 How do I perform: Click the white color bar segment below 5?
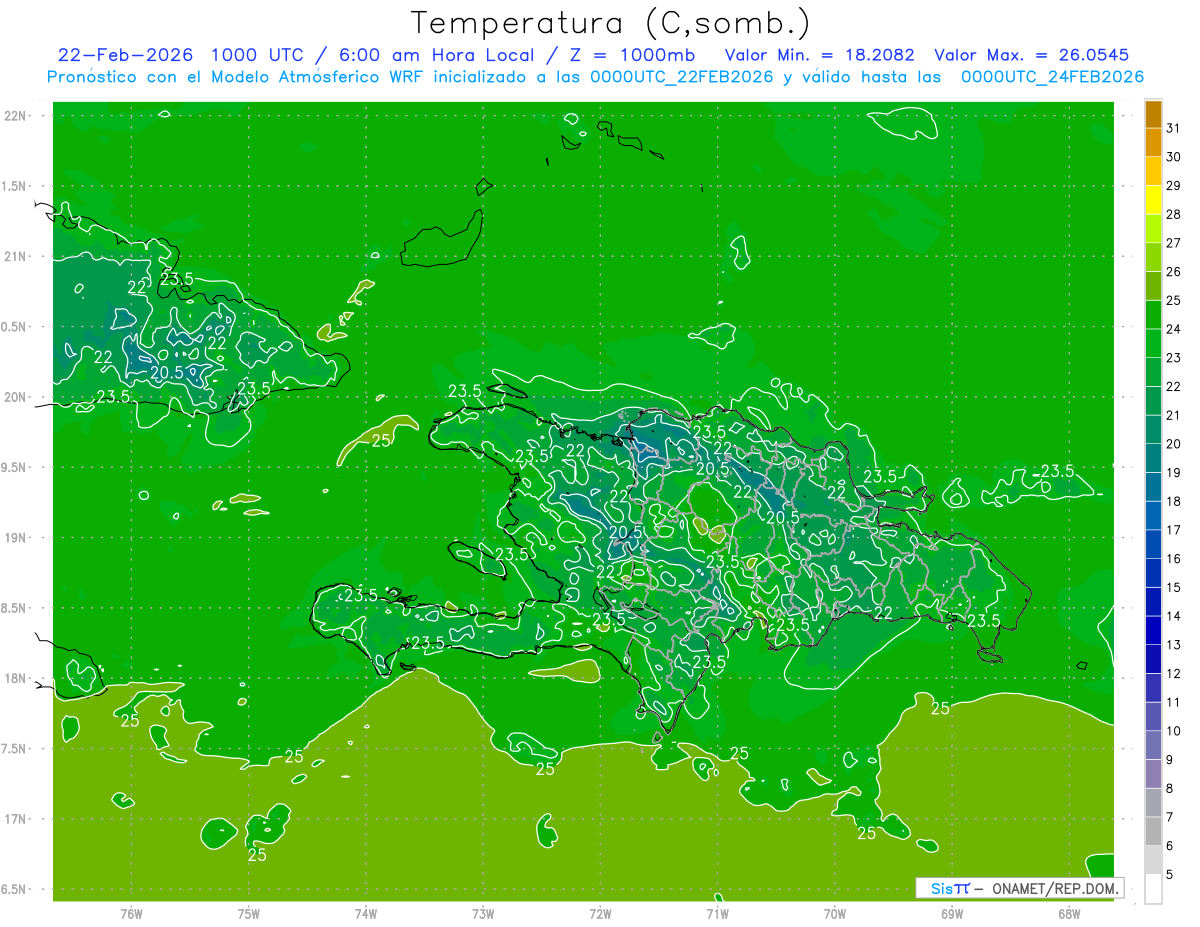click(x=1153, y=889)
